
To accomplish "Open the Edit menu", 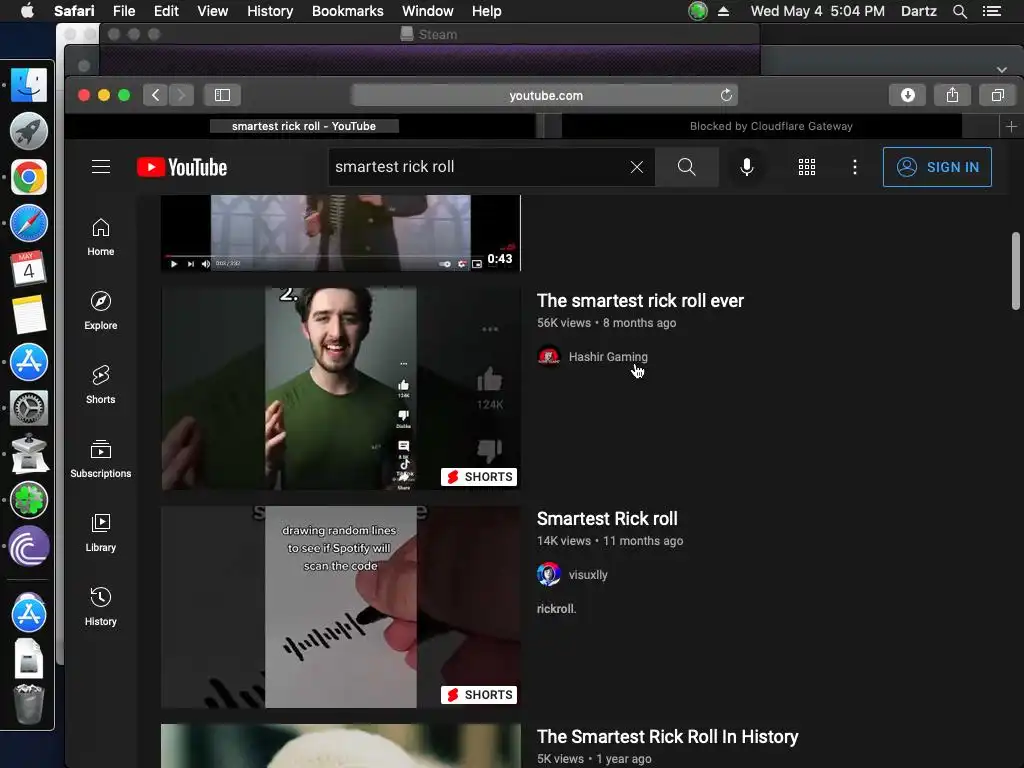I will tap(166, 11).
